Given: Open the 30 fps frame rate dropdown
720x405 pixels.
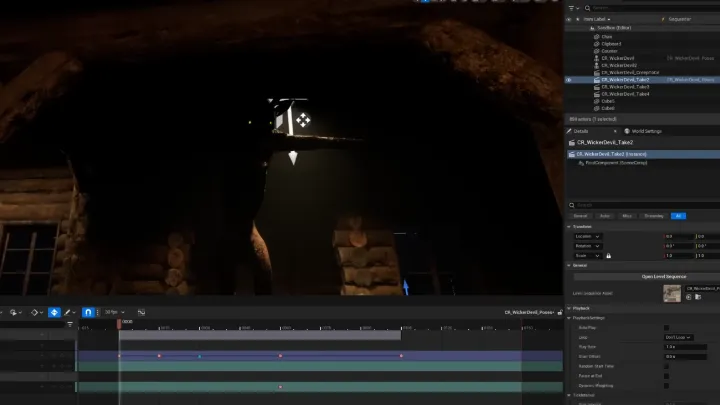Looking at the screenshot, I should (114, 312).
